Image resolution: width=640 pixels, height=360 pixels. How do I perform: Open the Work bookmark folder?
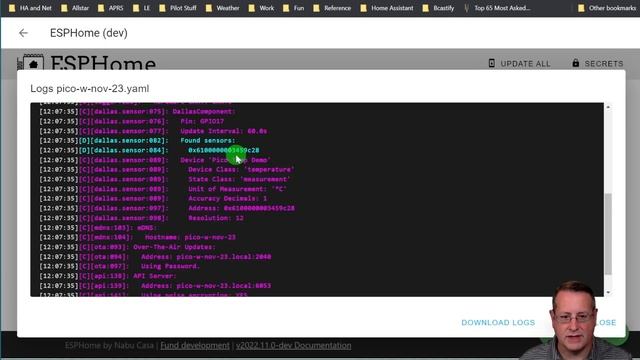[261, 8]
